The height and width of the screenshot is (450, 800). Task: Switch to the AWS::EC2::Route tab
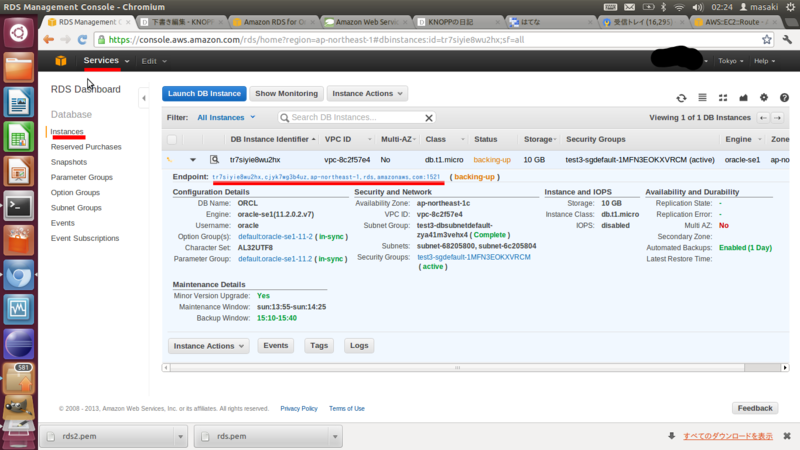[738, 22]
